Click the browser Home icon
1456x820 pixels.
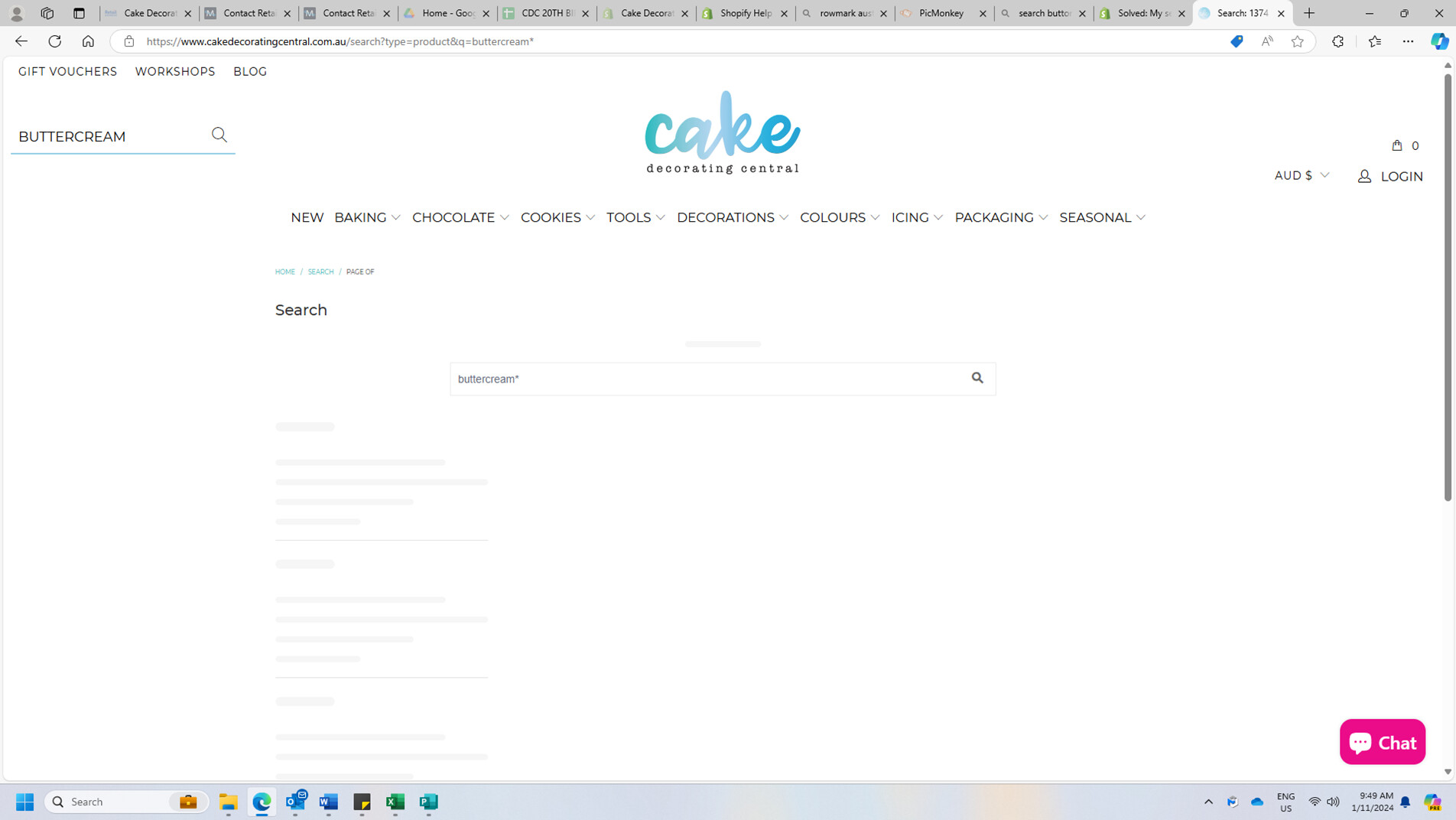click(88, 41)
